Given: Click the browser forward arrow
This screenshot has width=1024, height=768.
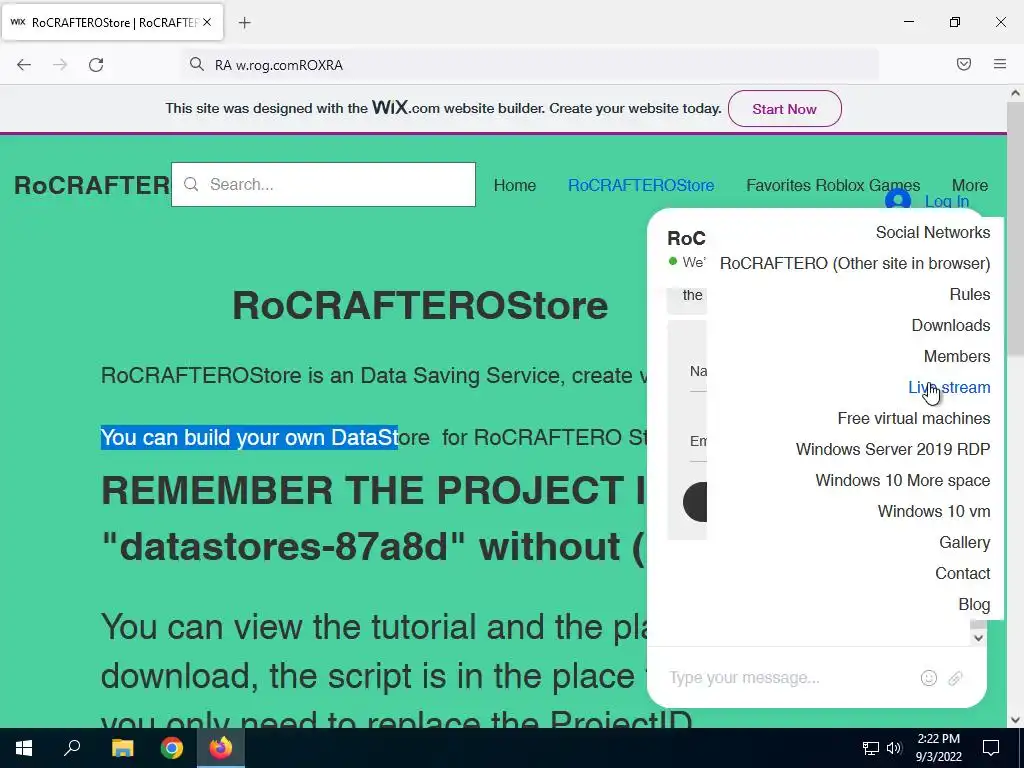Looking at the screenshot, I should click(60, 65).
